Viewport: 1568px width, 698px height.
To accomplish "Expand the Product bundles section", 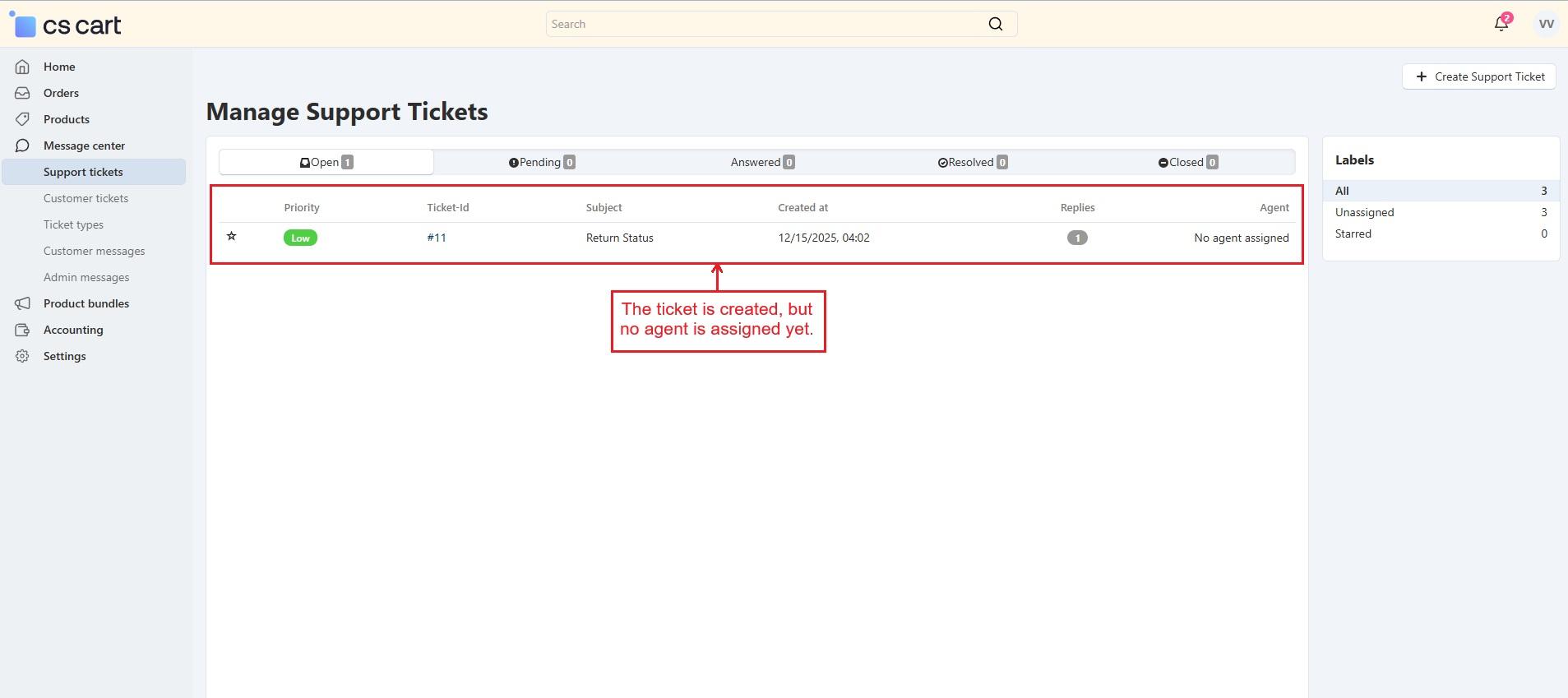I will 86,303.
